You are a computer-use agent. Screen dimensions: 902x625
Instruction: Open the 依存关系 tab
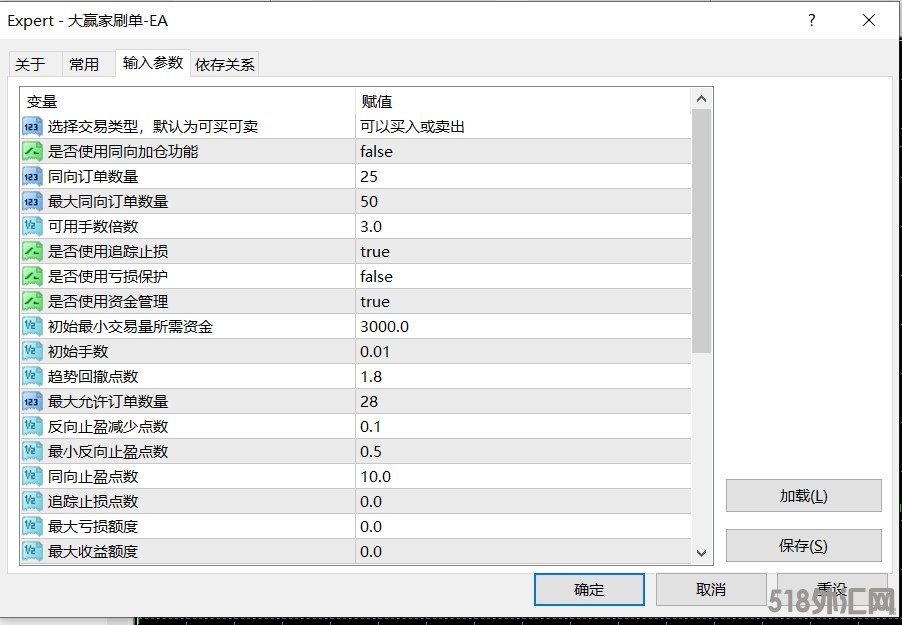pyautogui.click(x=225, y=64)
